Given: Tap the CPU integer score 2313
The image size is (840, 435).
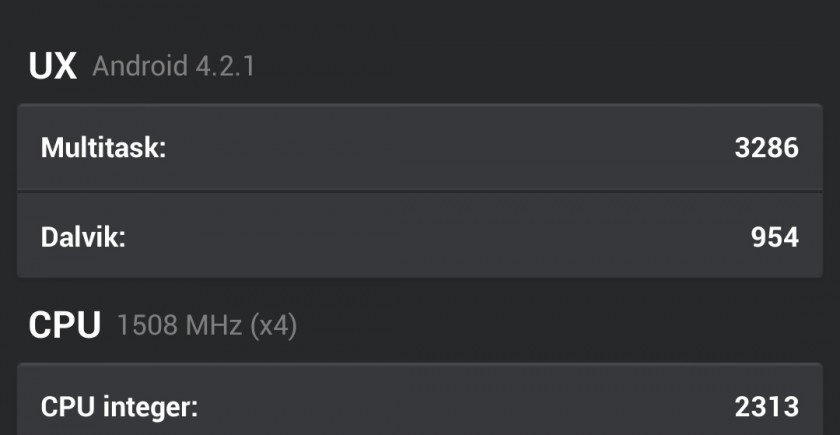Looking at the screenshot, I should (x=765, y=407).
